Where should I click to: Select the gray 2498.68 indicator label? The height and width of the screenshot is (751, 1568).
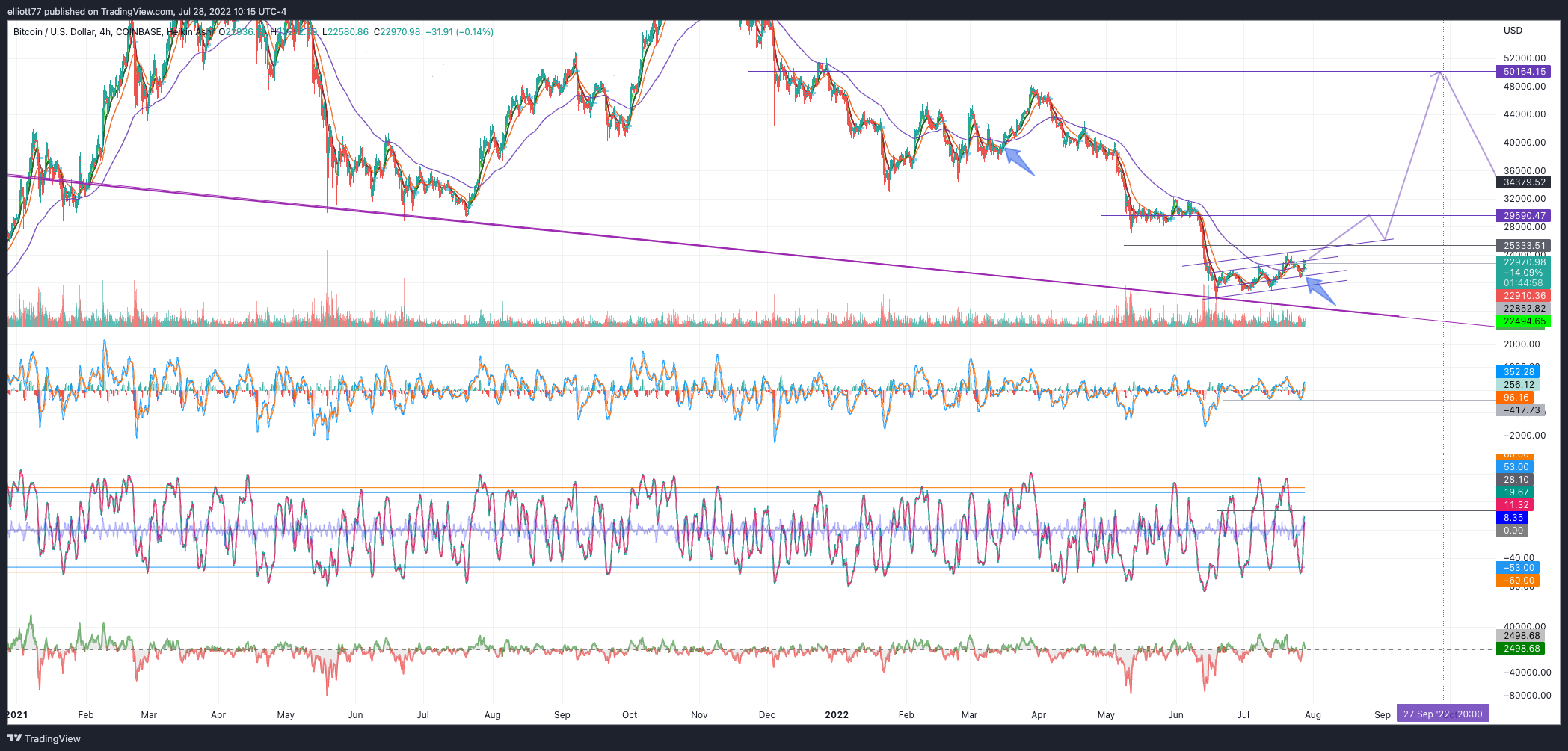(x=1520, y=636)
